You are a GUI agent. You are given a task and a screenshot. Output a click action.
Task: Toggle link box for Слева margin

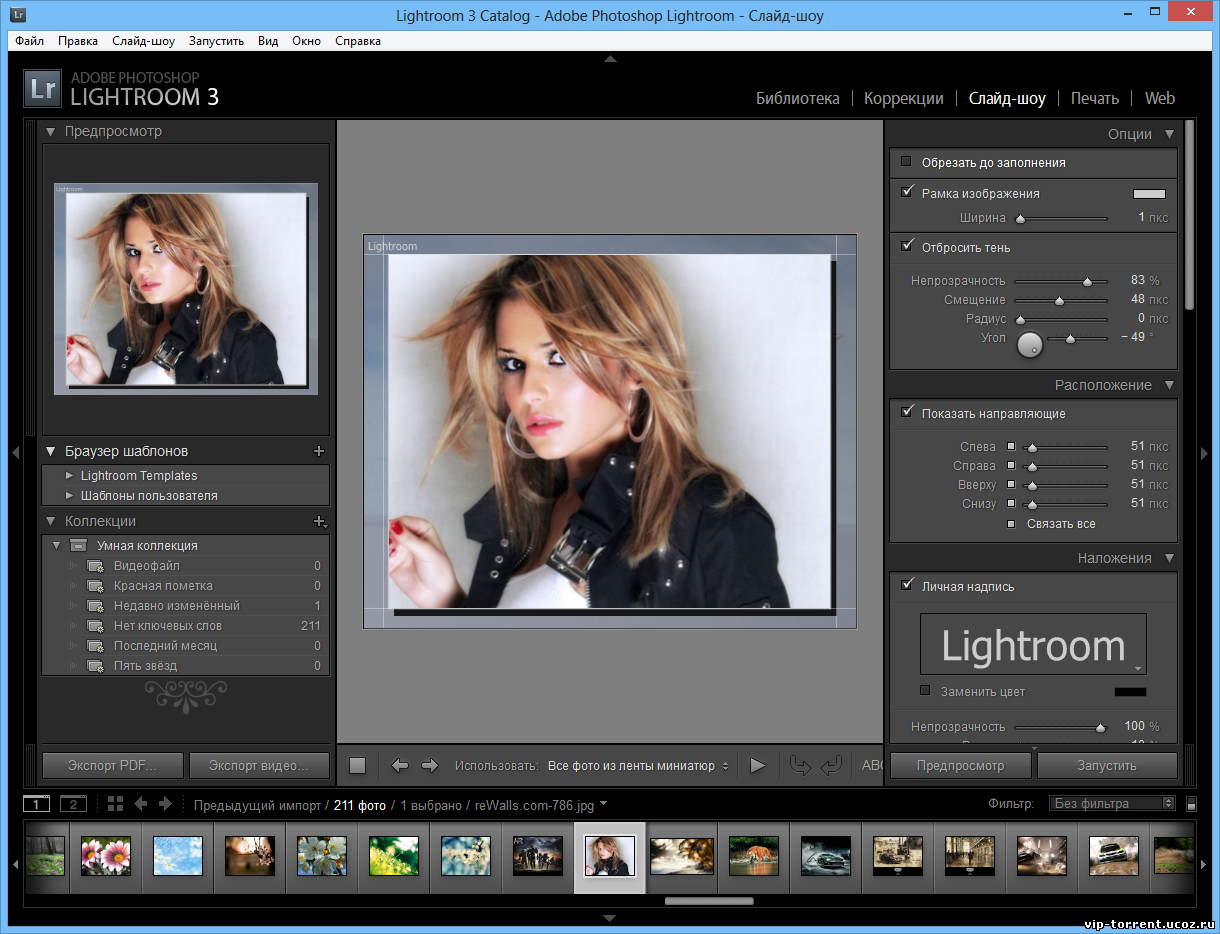click(x=1011, y=446)
